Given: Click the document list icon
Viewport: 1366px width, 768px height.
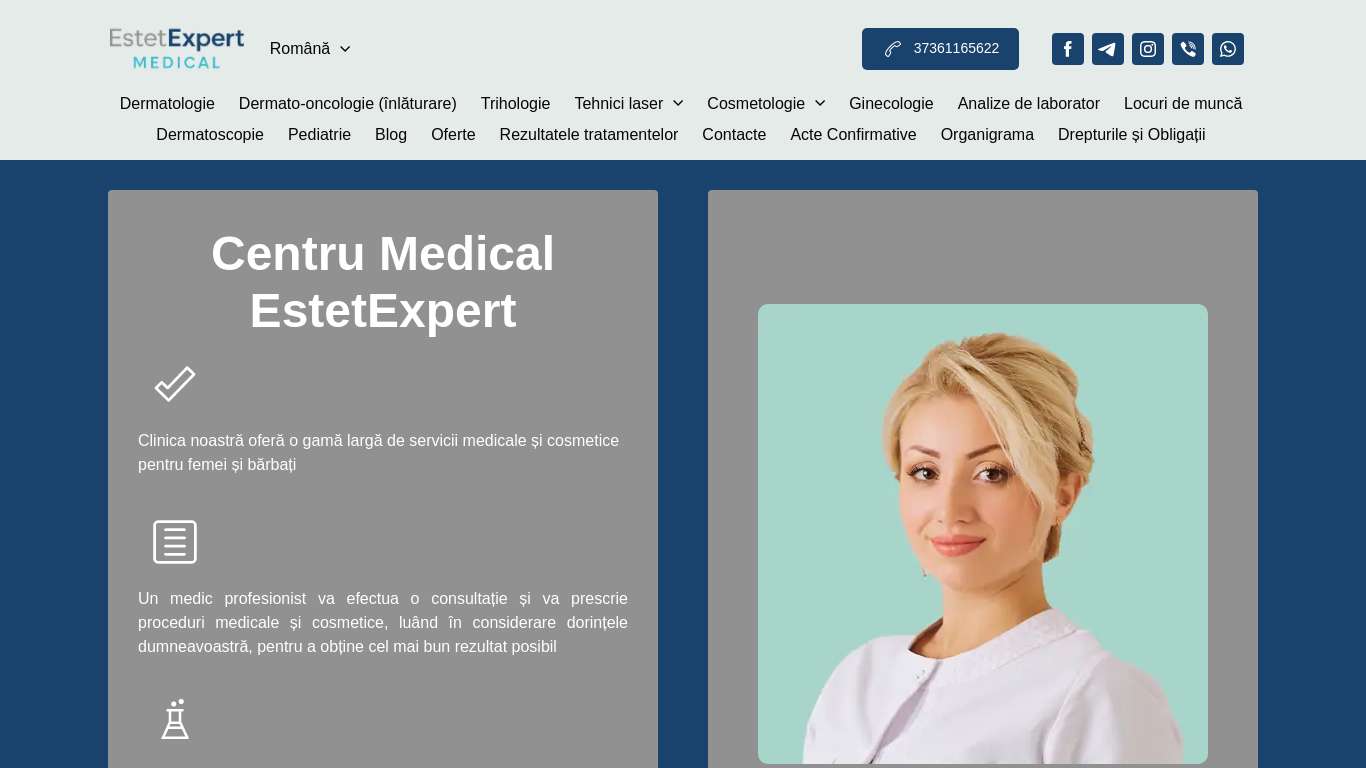Looking at the screenshot, I should pyautogui.click(x=175, y=542).
